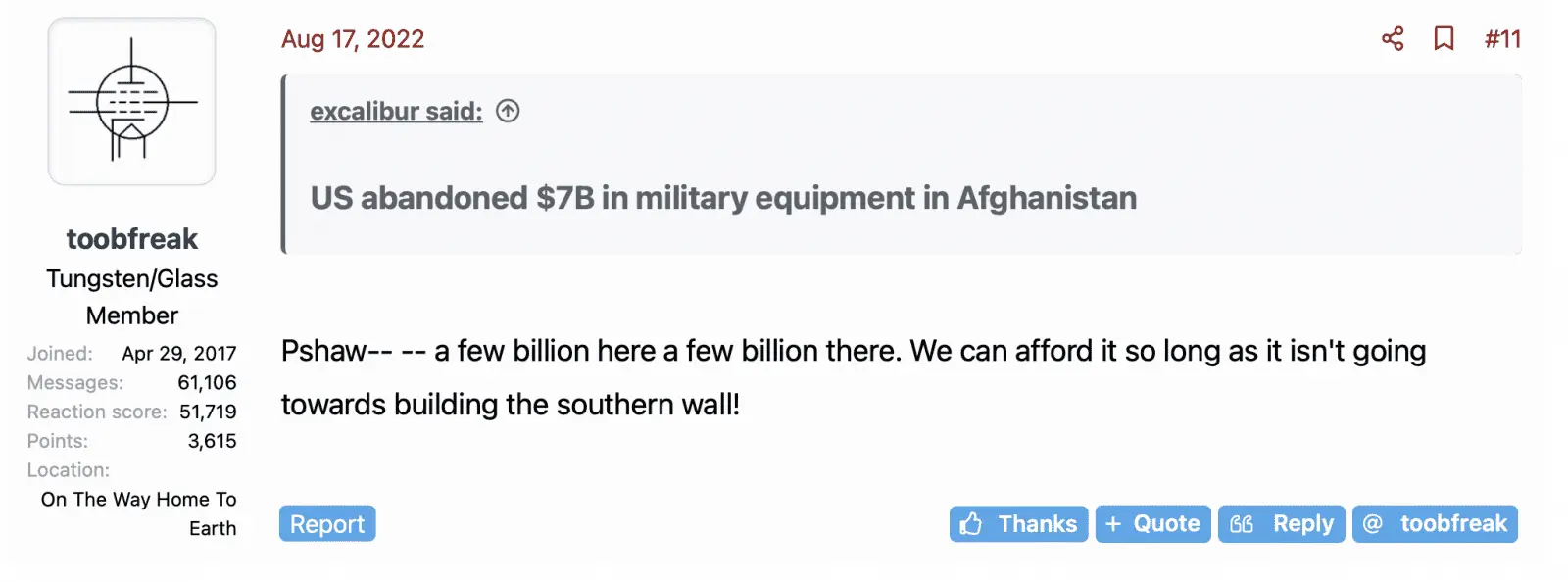Click the @ mention icon
This screenshot has height=582, width=1568.
click(x=1373, y=524)
